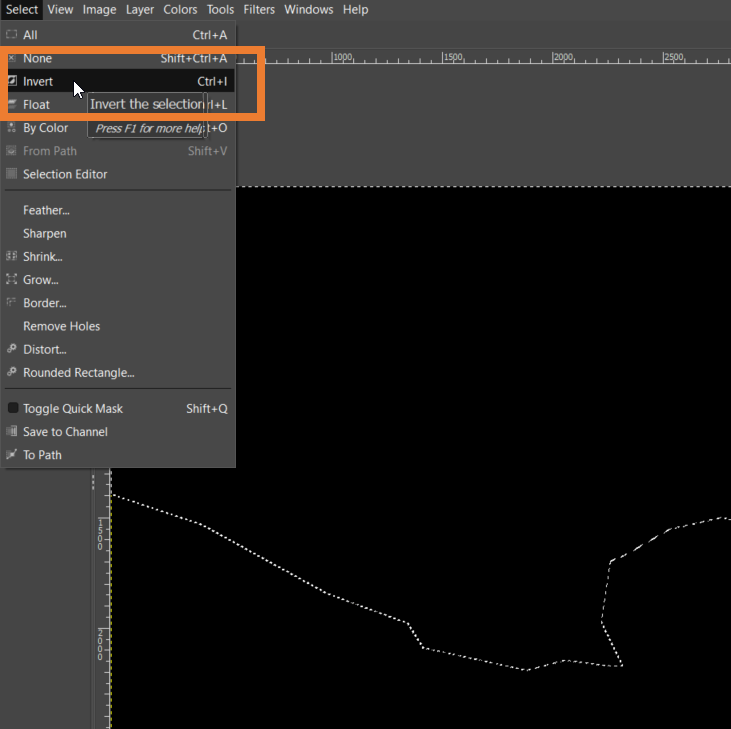Open the Windows menu
The image size is (731, 729).
tap(308, 10)
